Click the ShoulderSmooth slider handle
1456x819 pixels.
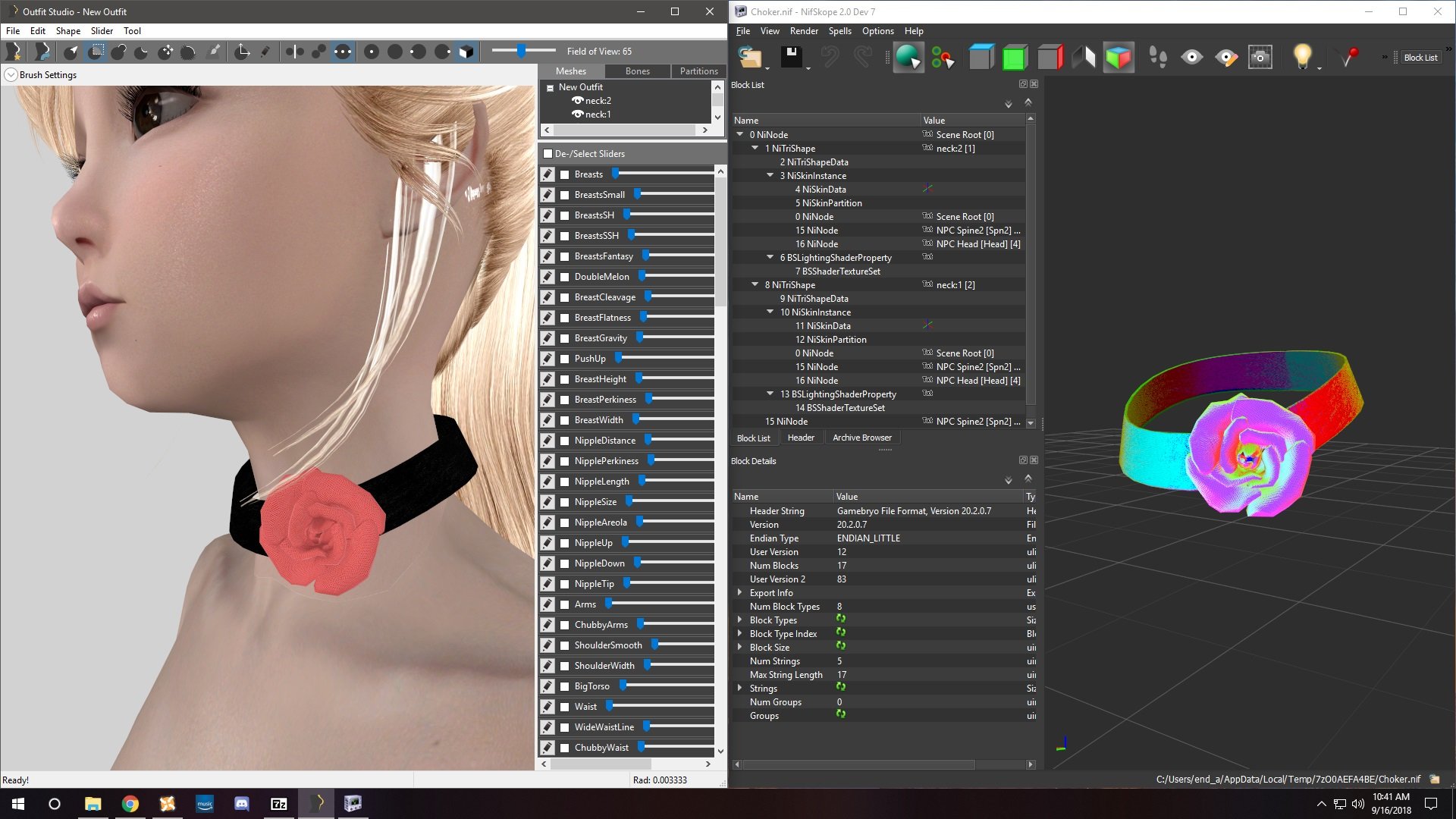point(654,645)
